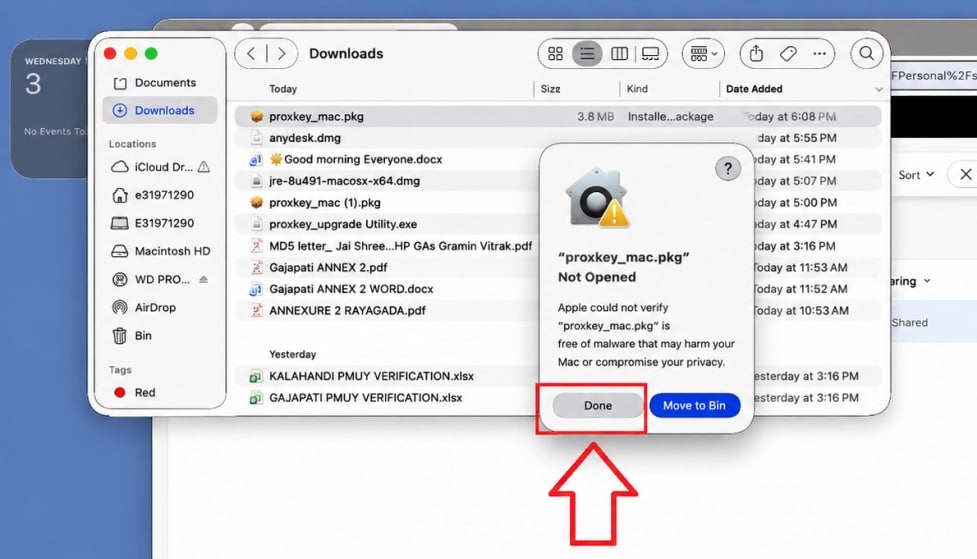This screenshot has height=559, width=977.
Task: Click the Shared label in the background window
Action: (910, 322)
